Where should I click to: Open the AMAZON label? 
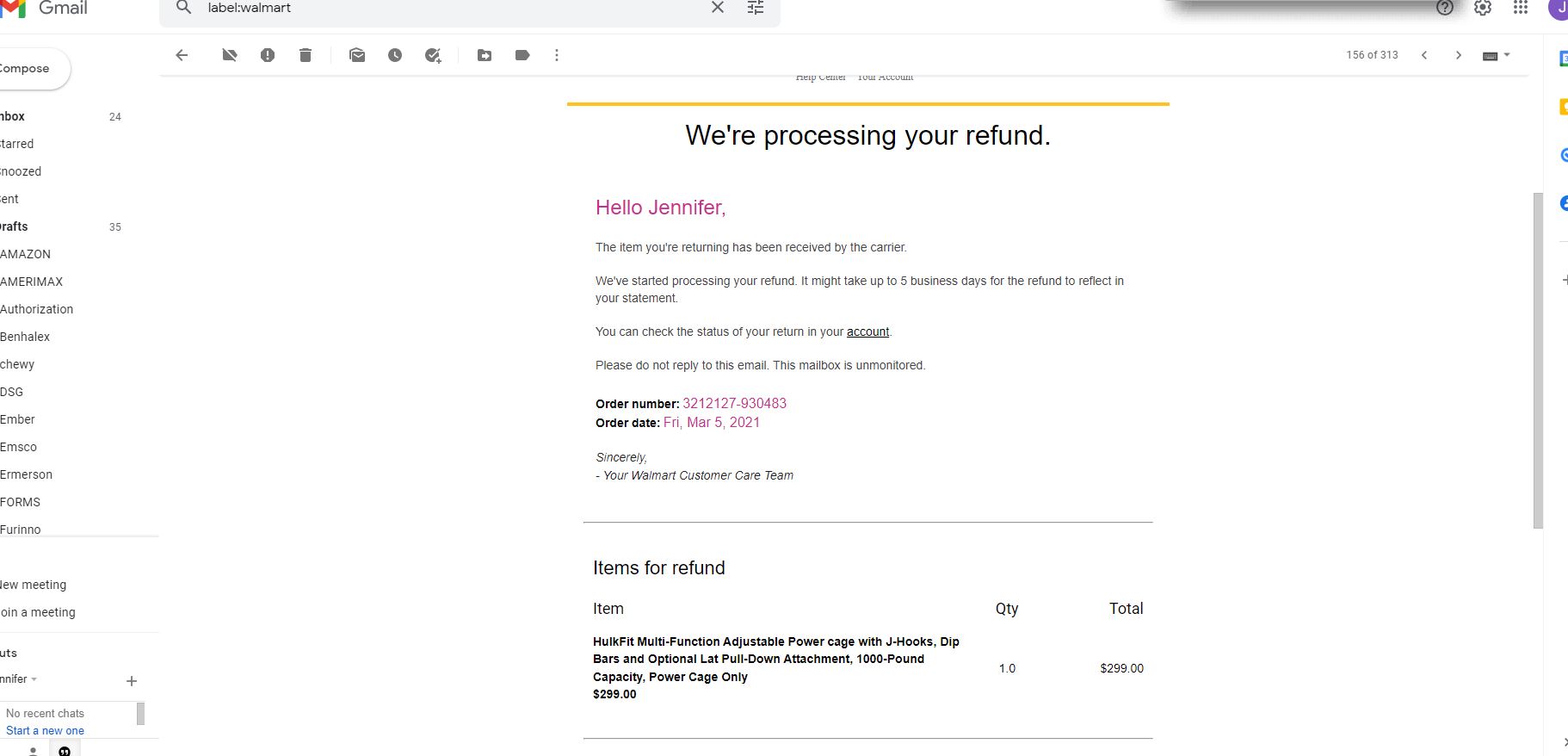(x=26, y=254)
